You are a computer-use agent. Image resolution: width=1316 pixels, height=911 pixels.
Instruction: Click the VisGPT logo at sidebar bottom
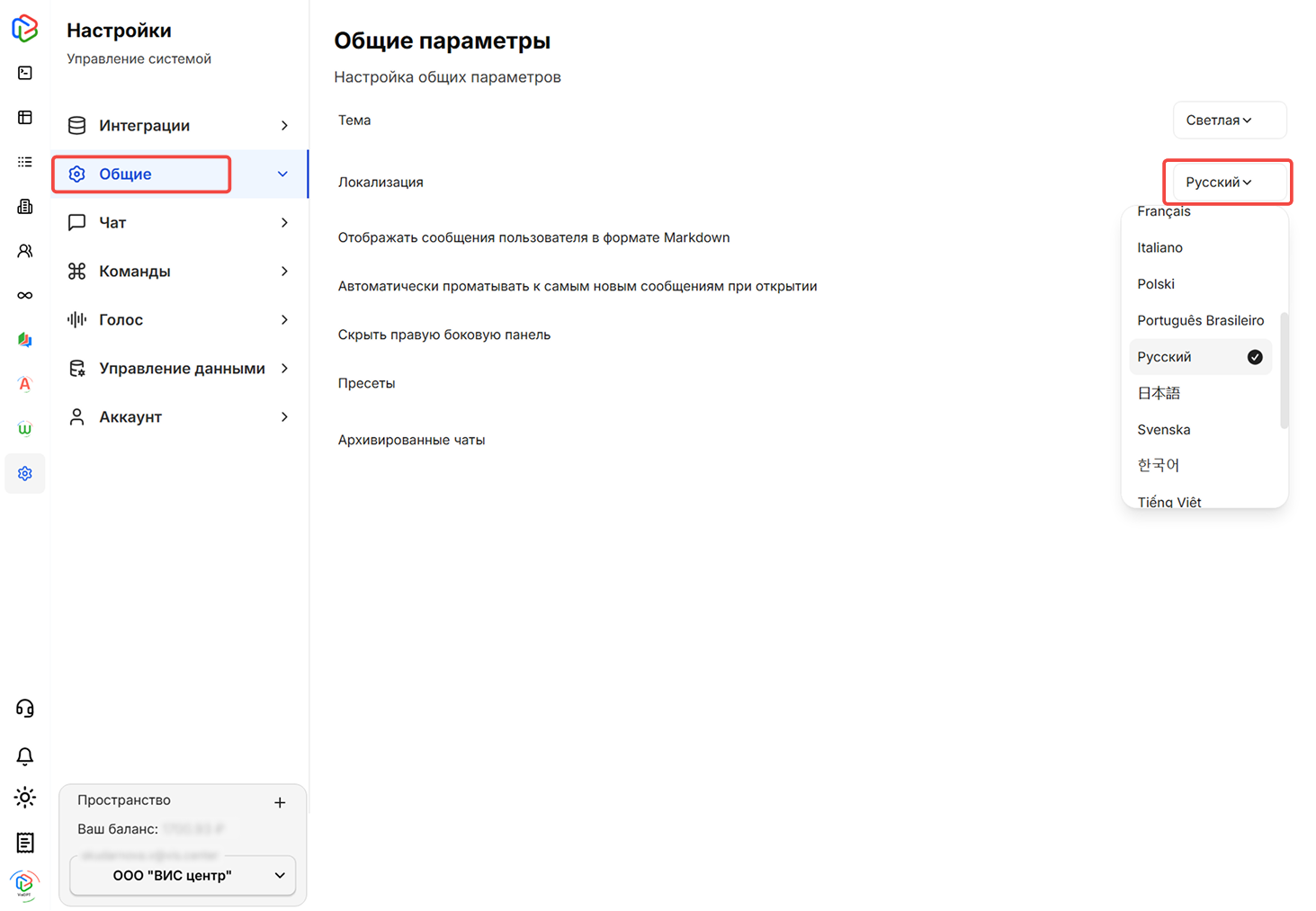pos(24,884)
